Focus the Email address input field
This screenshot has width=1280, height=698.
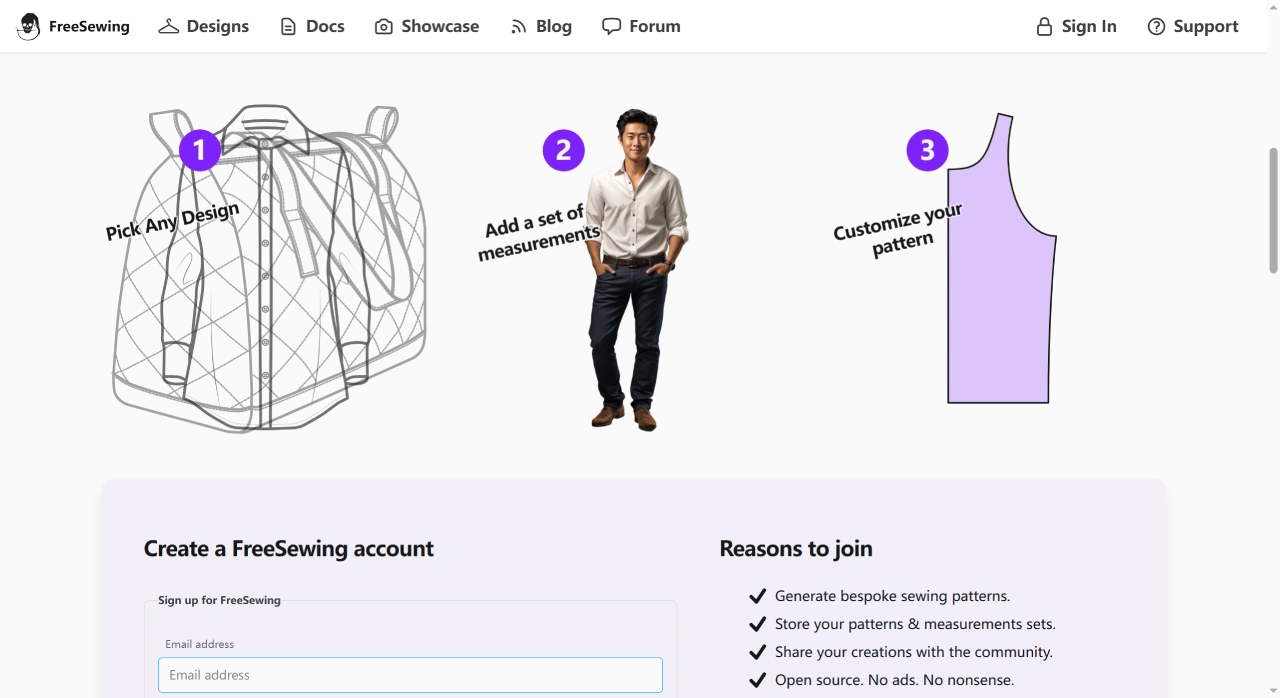(410, 675)
